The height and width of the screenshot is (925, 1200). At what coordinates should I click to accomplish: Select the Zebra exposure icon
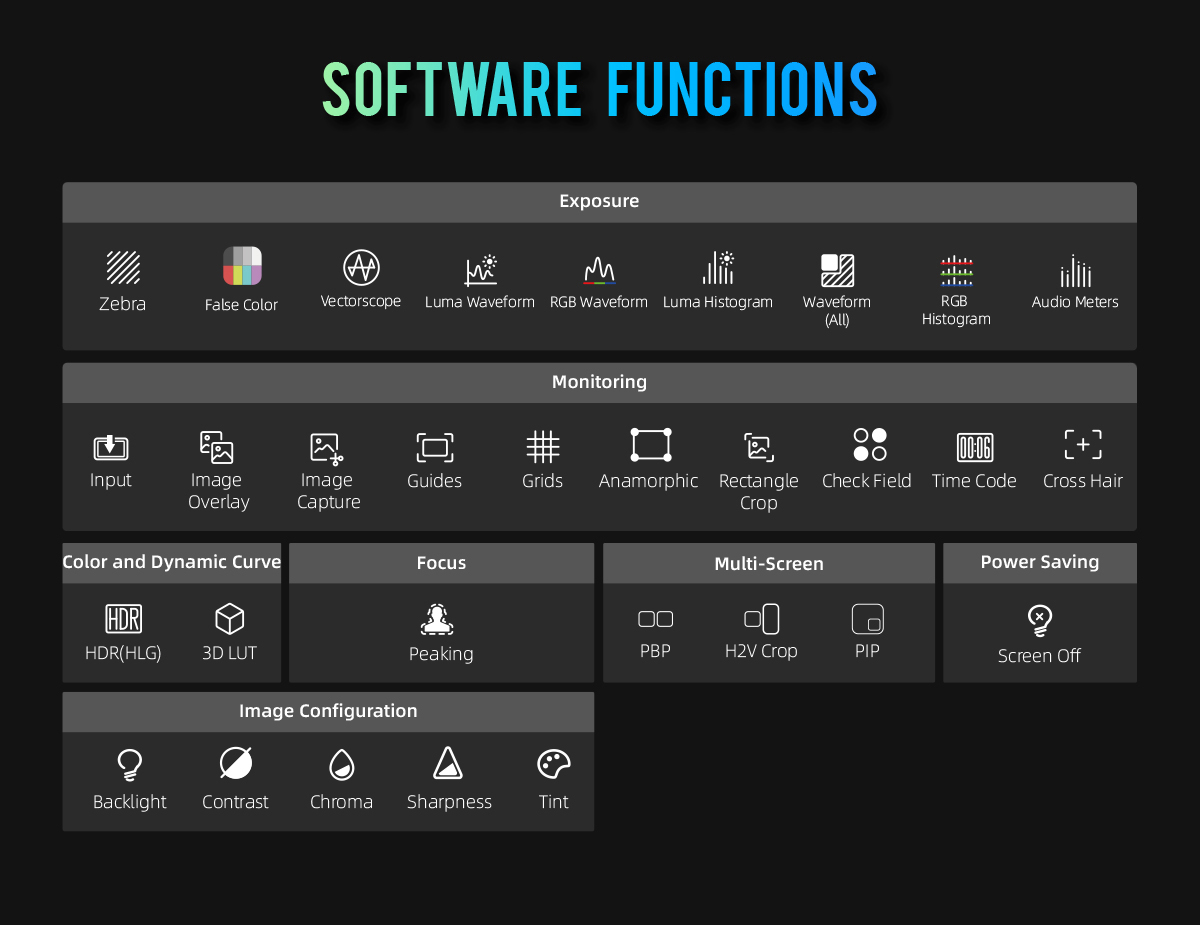[x=123, y=267]
